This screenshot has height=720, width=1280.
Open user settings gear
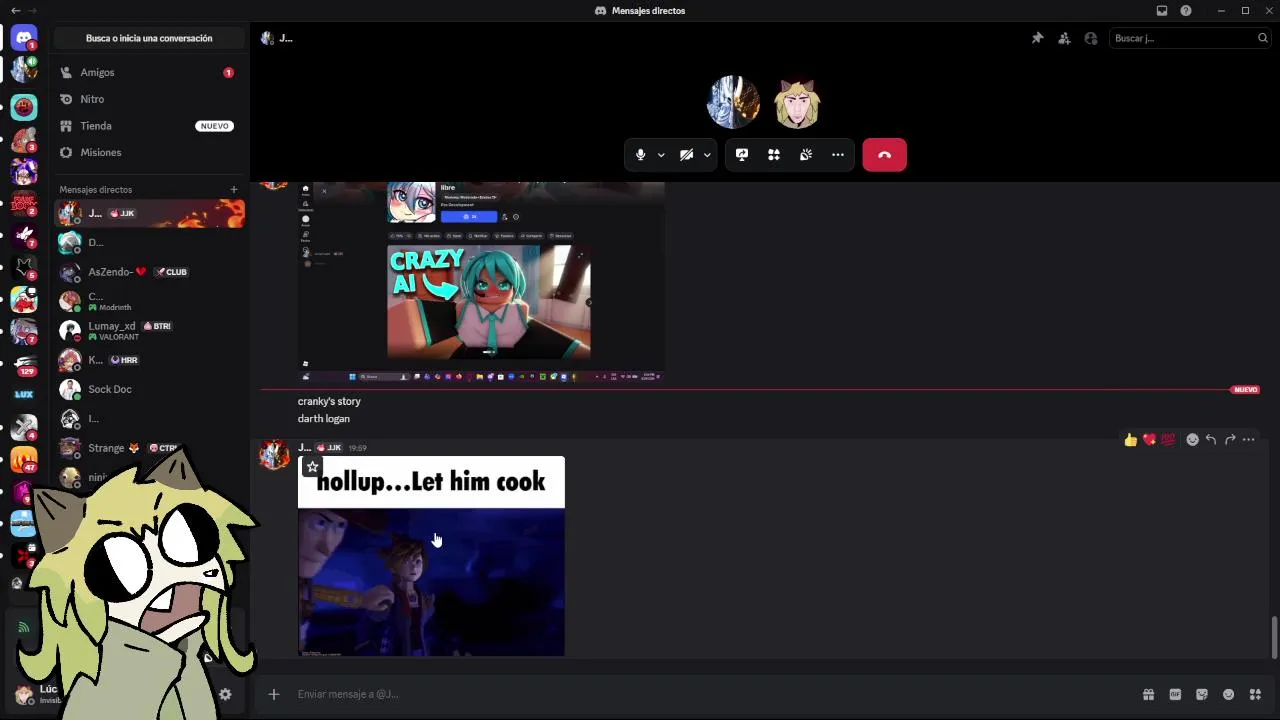[x=225, y=694]
